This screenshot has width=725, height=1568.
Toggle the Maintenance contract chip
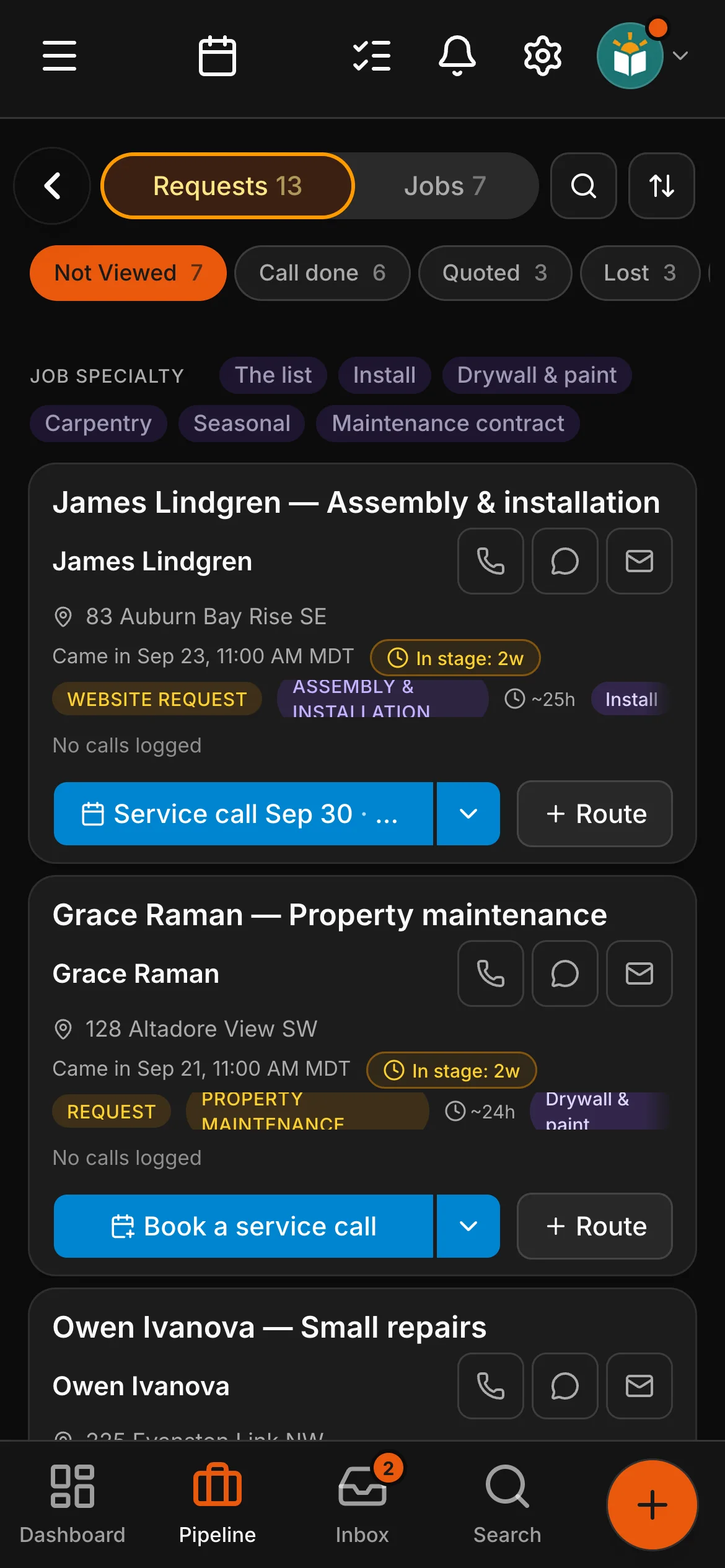click(448, 424)
